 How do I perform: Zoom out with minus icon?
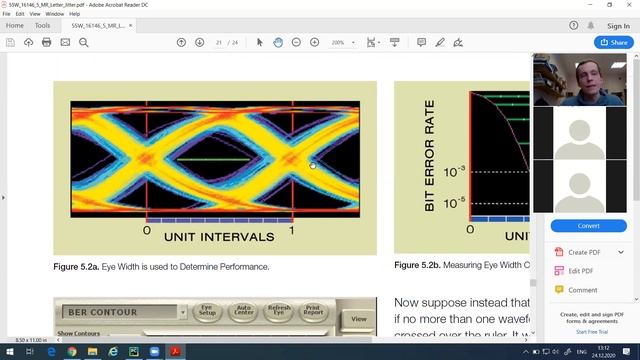[x=296, y=42]
